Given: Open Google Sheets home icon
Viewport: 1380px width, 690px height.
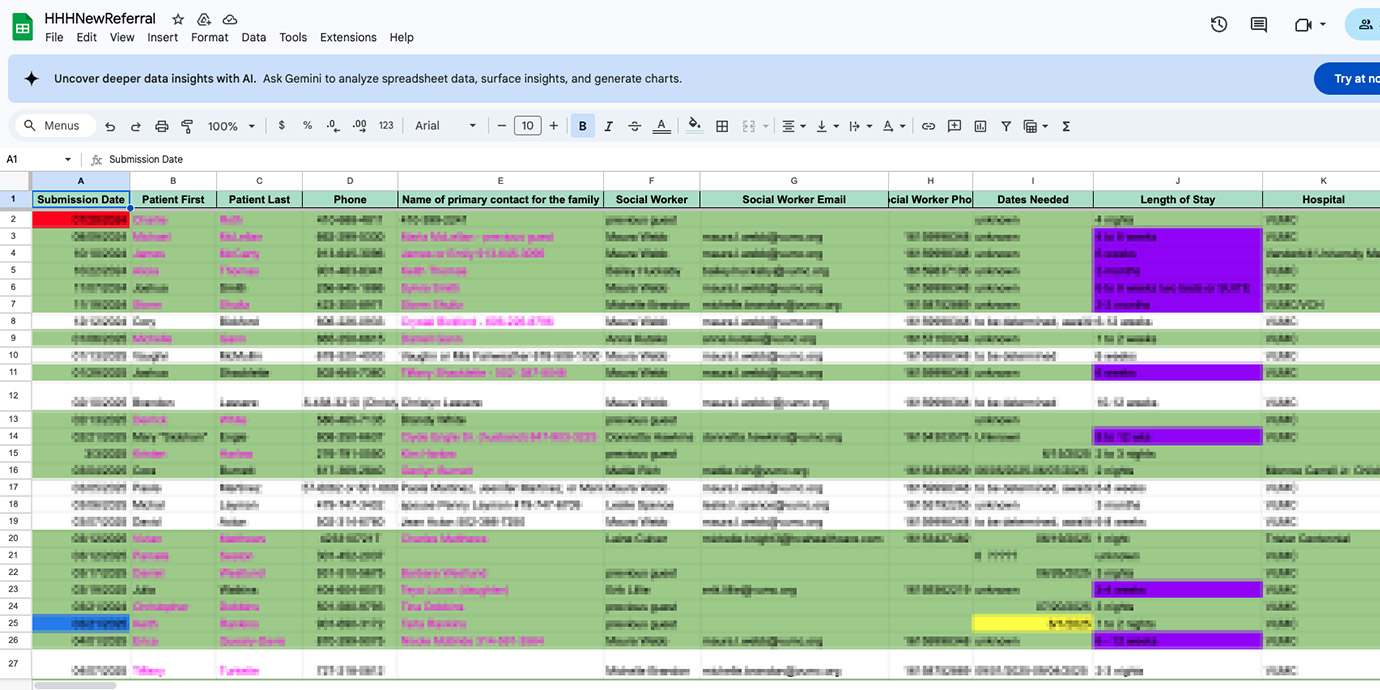Looking at the screenshot, I should tap(22, 27).
